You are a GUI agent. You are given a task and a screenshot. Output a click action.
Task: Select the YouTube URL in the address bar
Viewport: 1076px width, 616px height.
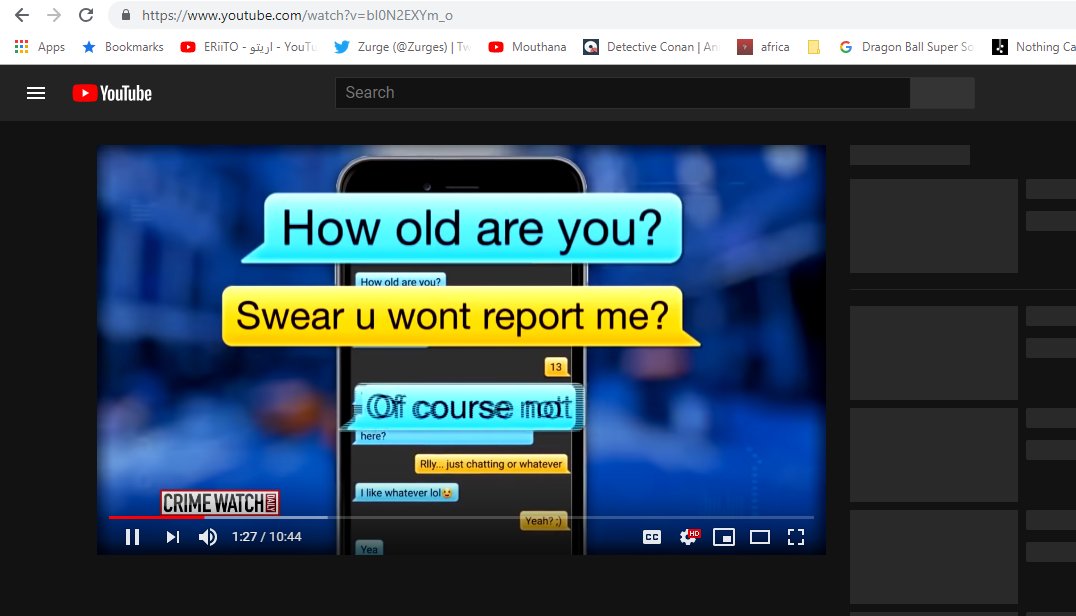(297, 15)
